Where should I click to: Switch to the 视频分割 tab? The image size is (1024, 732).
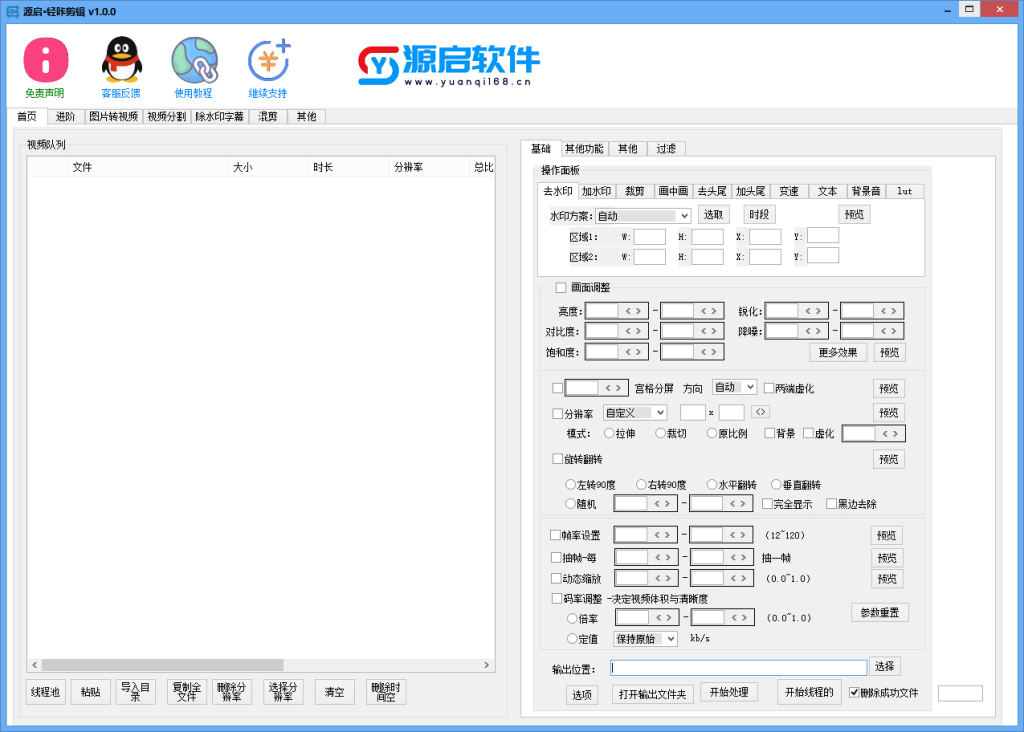click(166, 116)
